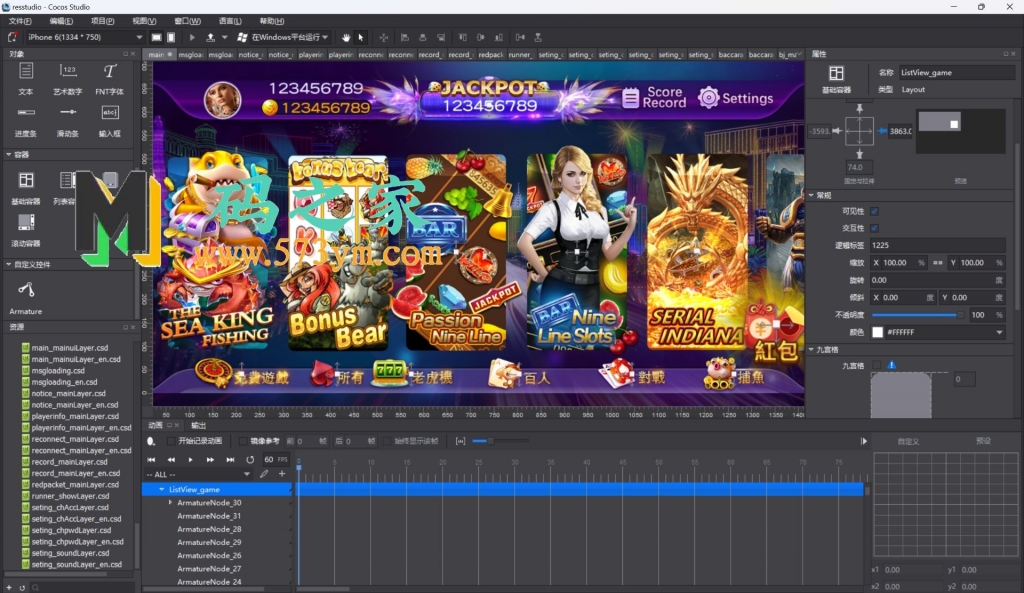The width and height of the screenshot is (1024, 593).
Task: Open the 文件 File menu
Action: point(20,21)
